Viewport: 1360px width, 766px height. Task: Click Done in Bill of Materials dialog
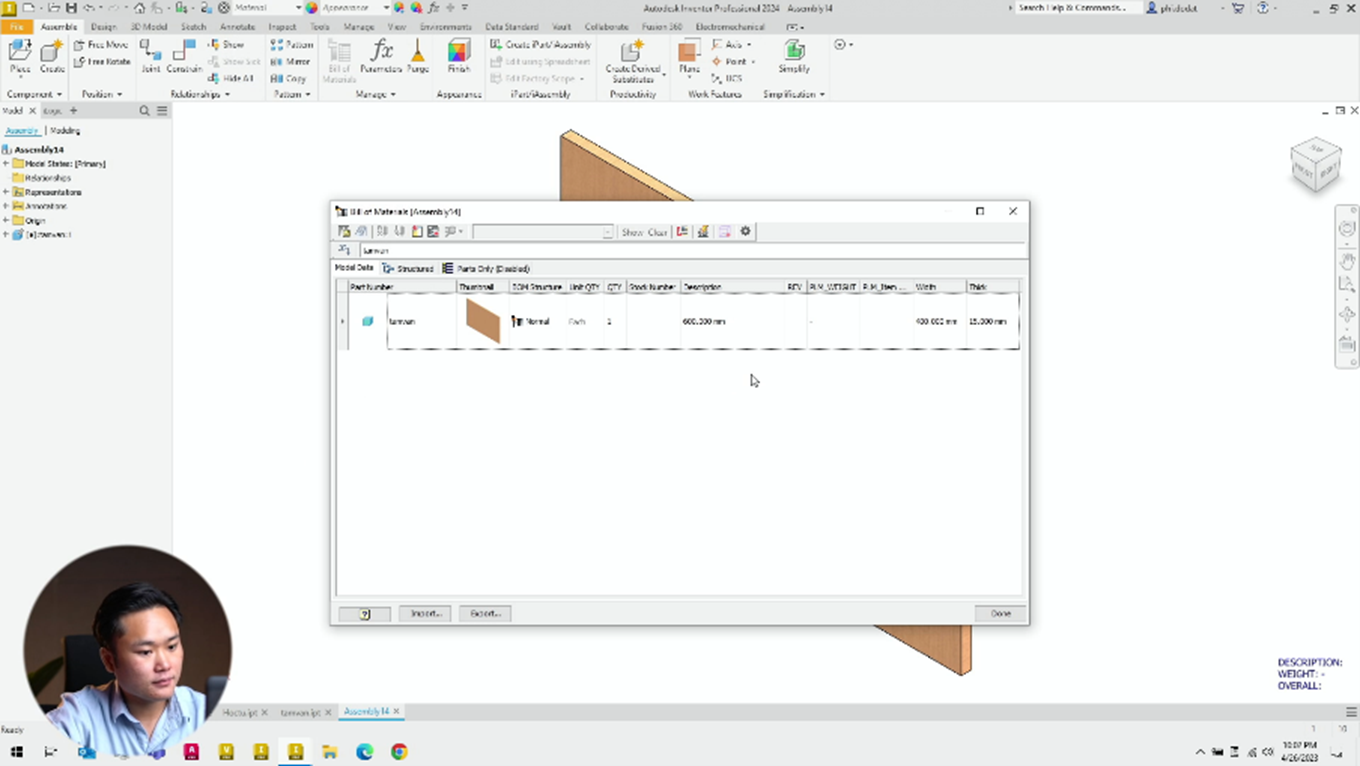click(1000, 613)
